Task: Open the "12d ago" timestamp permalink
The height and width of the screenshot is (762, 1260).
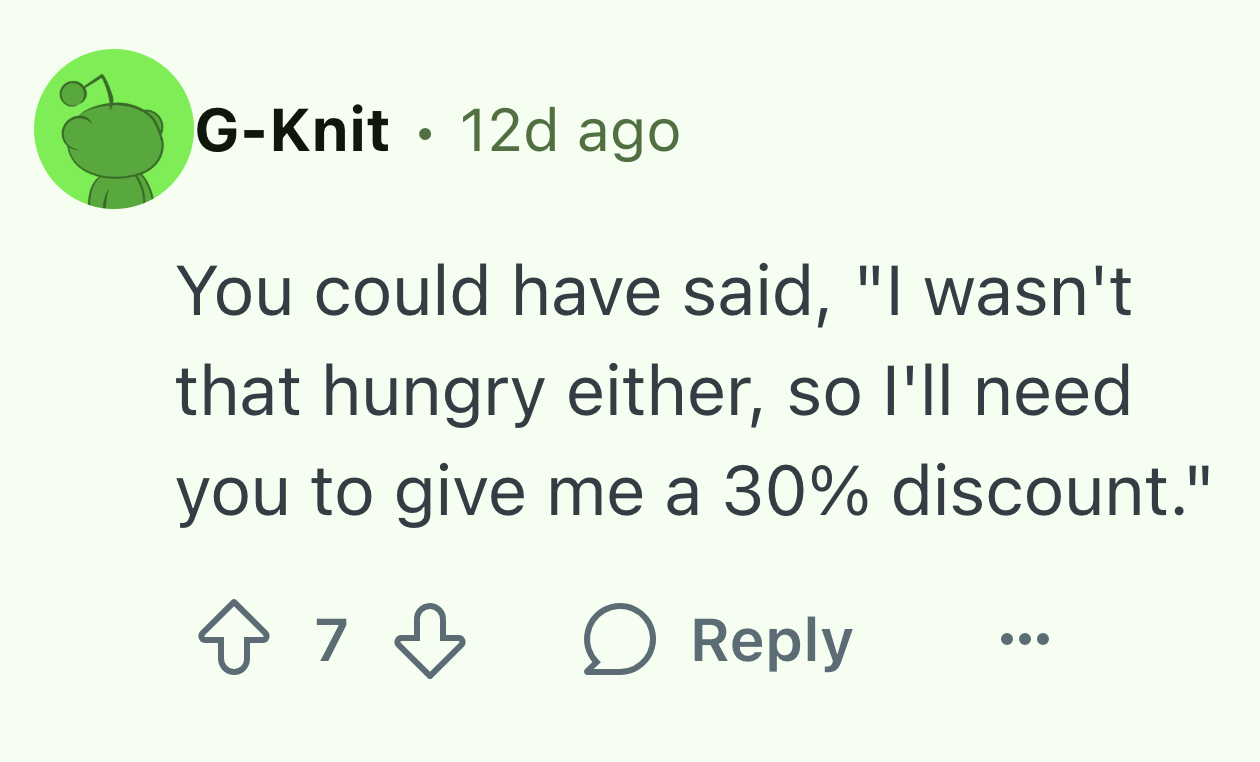Action: coord(569,131)
